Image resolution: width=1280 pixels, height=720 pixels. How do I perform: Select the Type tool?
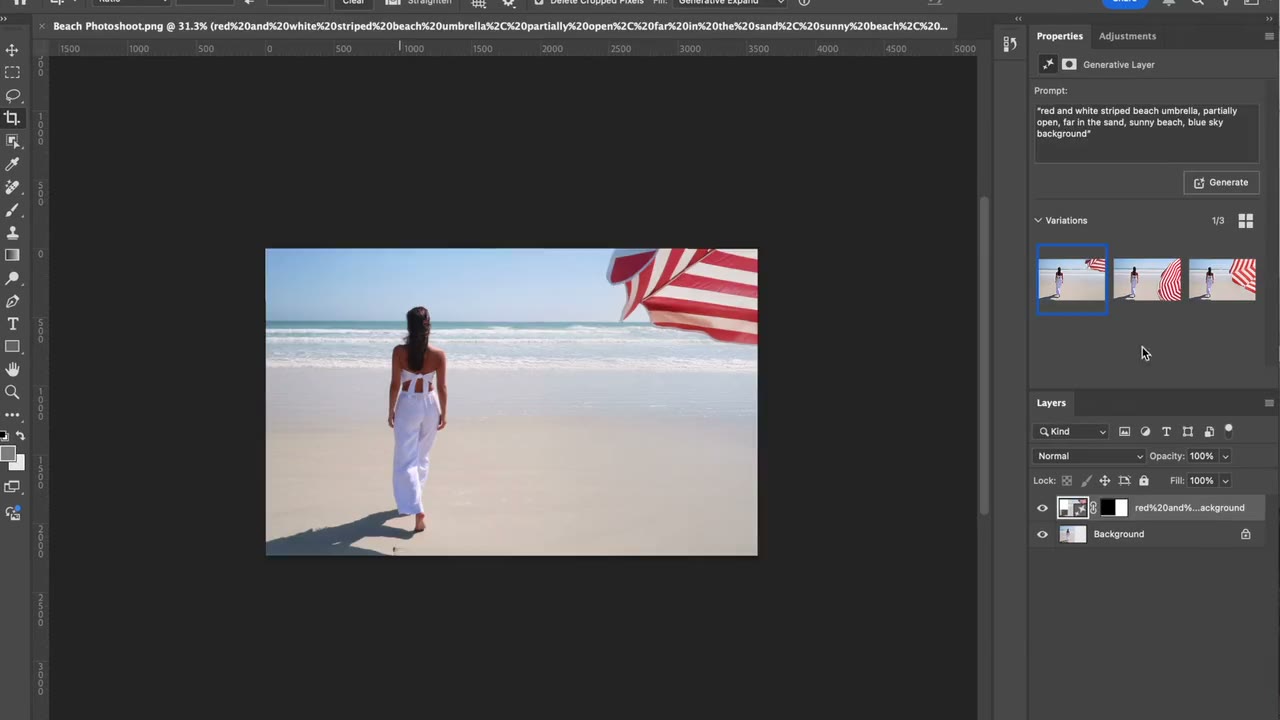click(x=12, y=324)
